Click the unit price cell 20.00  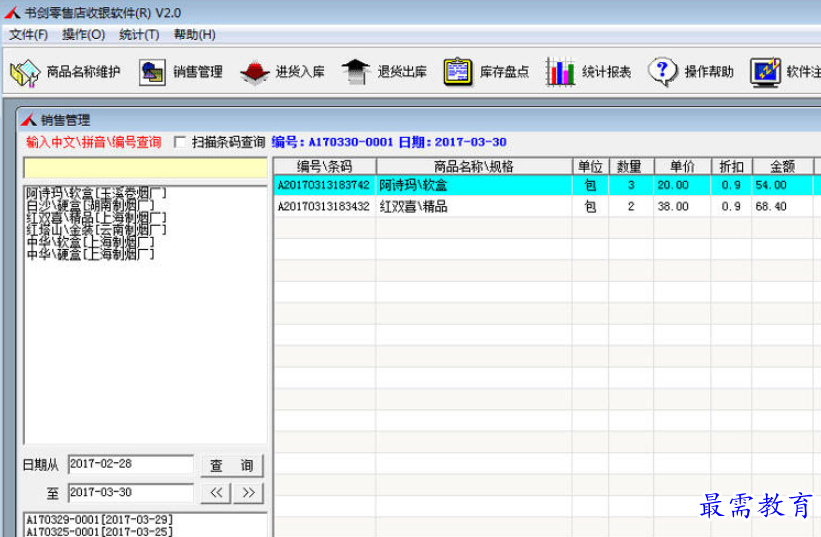click(x=682, y=185)
